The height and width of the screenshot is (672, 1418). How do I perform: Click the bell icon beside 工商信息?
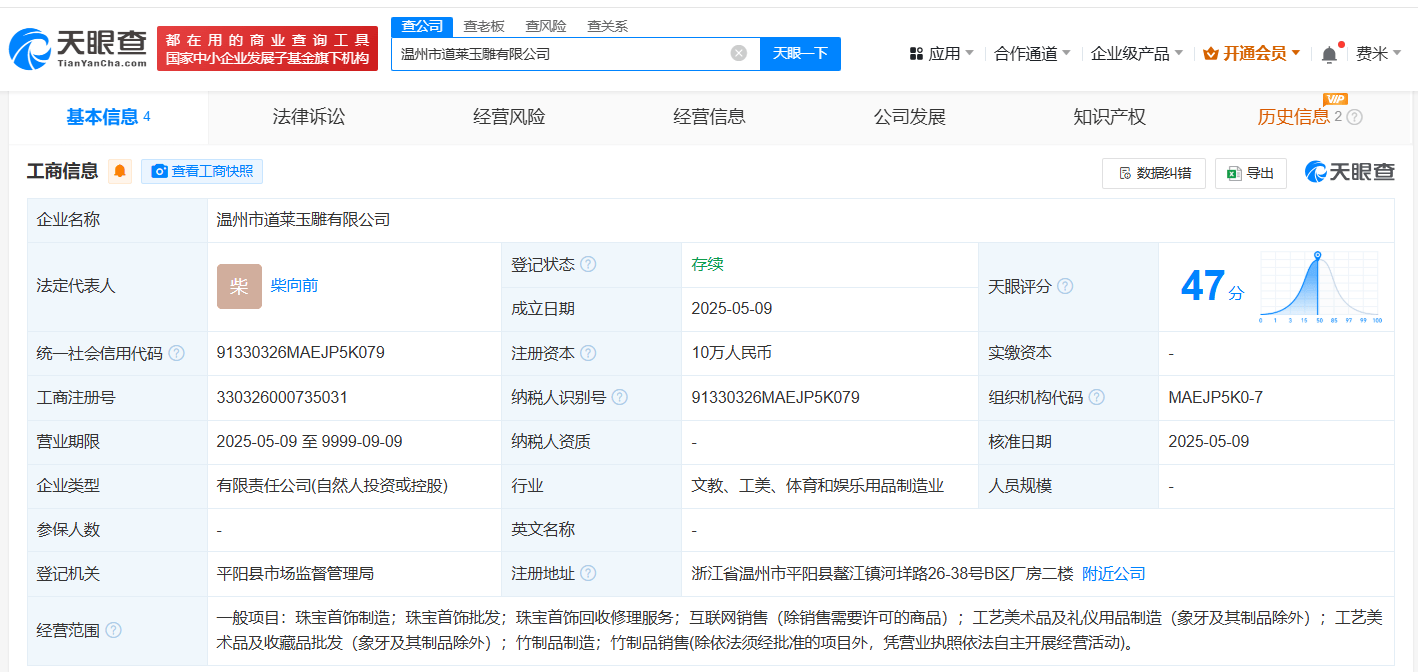point(119,171)
